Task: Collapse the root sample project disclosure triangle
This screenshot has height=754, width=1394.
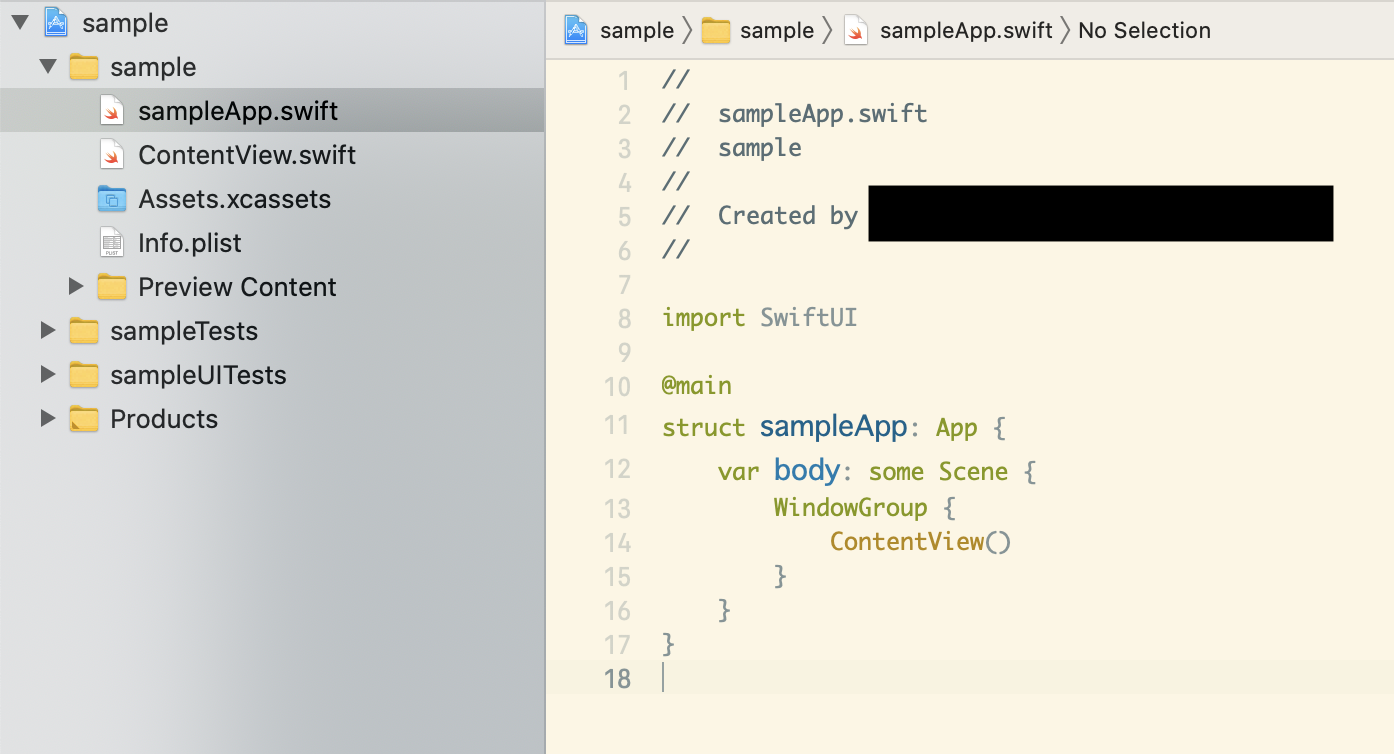Action: [x=20, y=23]
